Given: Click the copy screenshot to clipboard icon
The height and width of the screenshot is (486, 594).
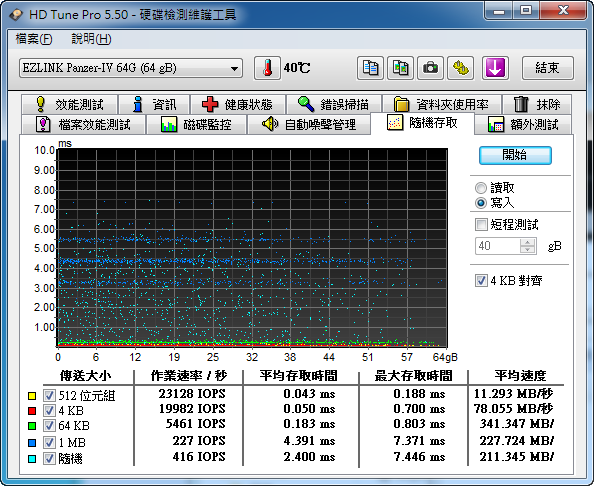Looking at the screenshot, I should [400, 68].
